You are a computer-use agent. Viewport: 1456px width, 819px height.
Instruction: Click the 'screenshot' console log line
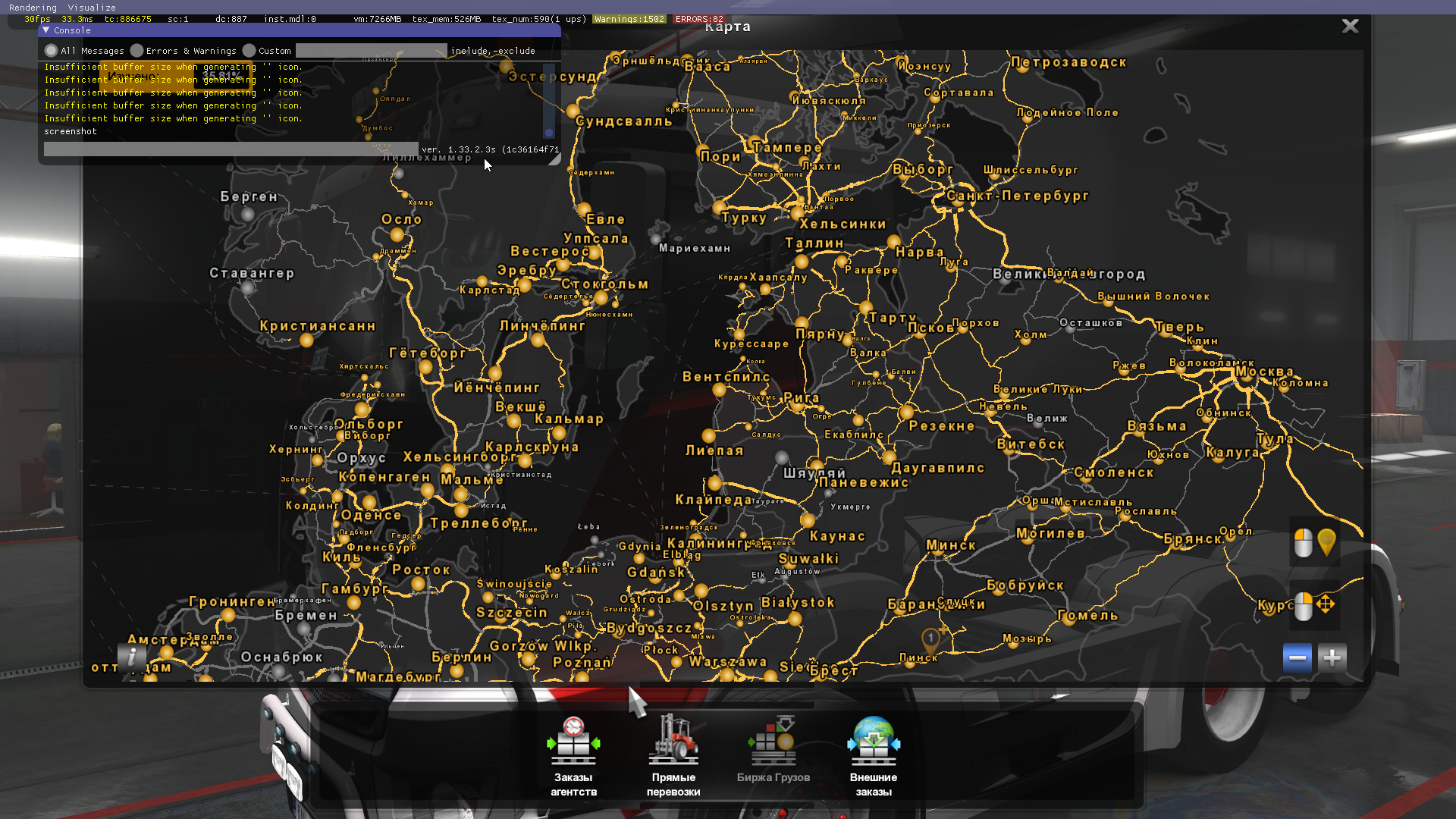[x=71, y=131]
